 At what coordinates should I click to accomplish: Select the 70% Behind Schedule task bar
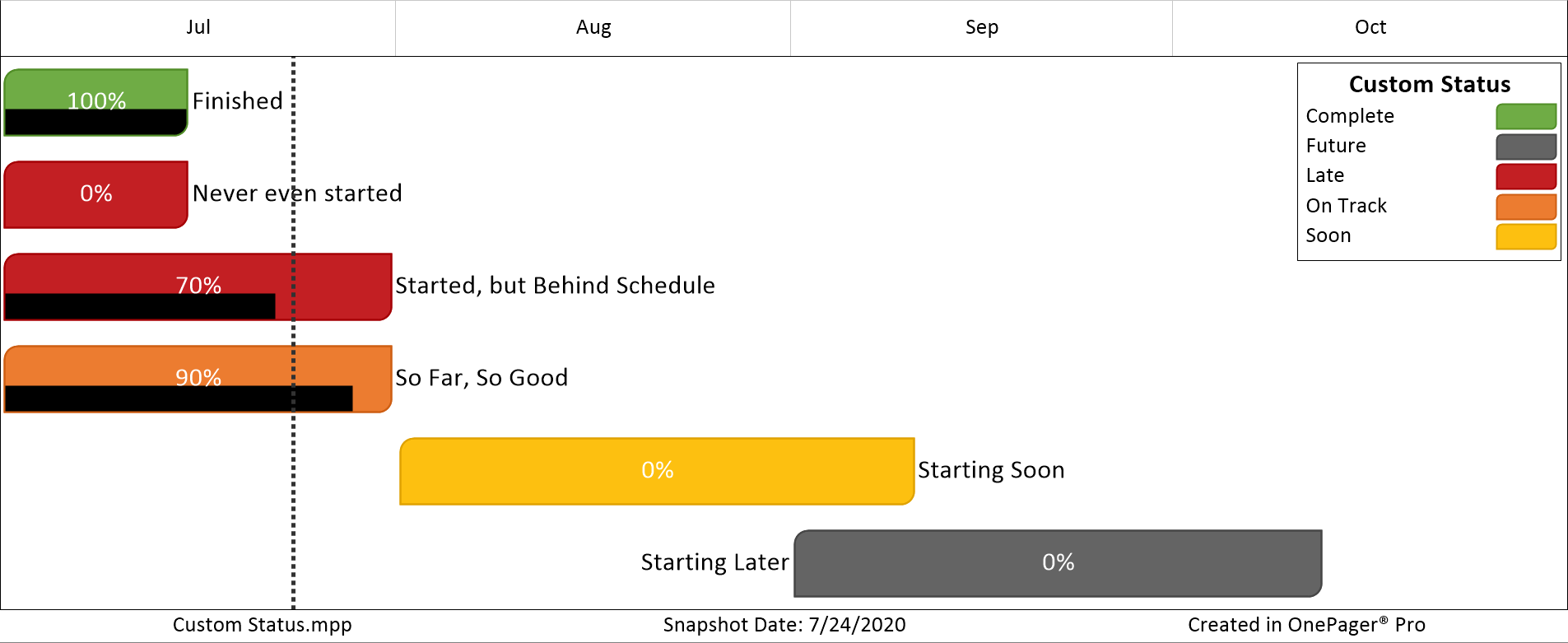coord(198,287)
